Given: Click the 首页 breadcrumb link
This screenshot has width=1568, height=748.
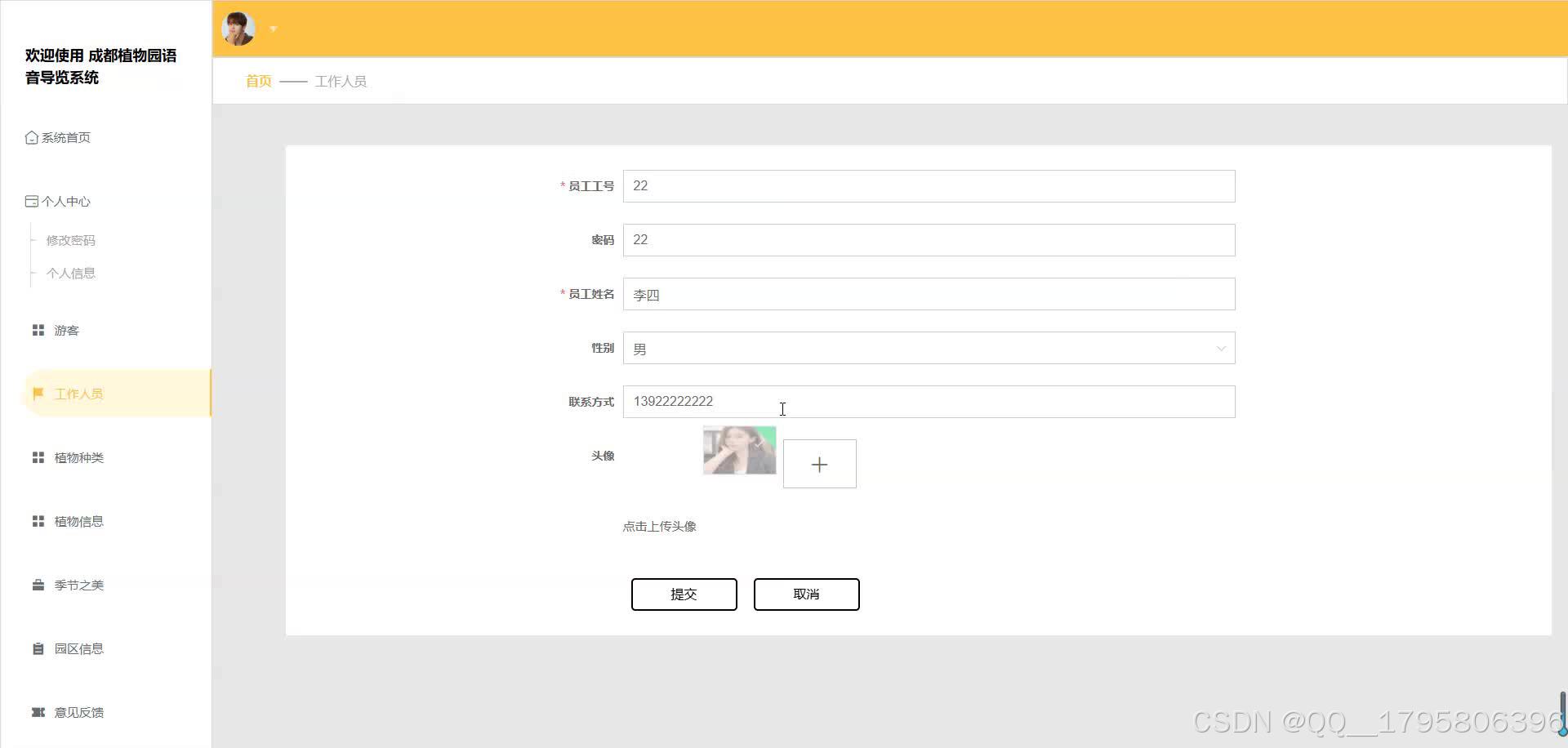Looking at the screenshot, I should pos(259,81).
